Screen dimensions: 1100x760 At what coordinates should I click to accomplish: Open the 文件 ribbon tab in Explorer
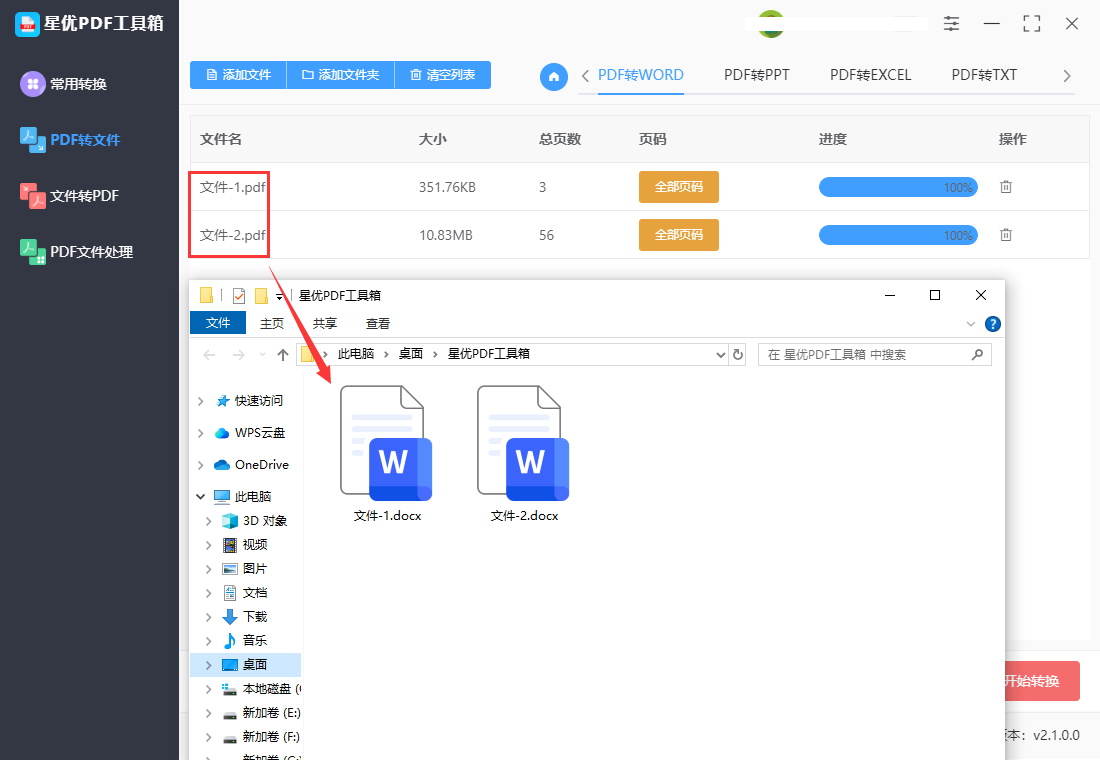click(218, 323)
